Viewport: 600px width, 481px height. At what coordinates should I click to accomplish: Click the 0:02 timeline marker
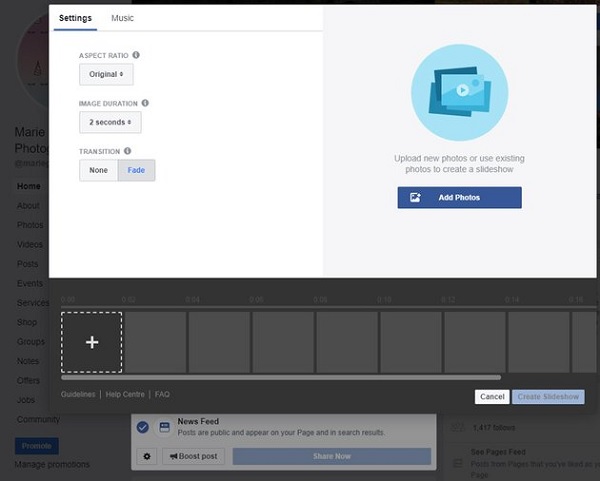click(x=129, y=300)
